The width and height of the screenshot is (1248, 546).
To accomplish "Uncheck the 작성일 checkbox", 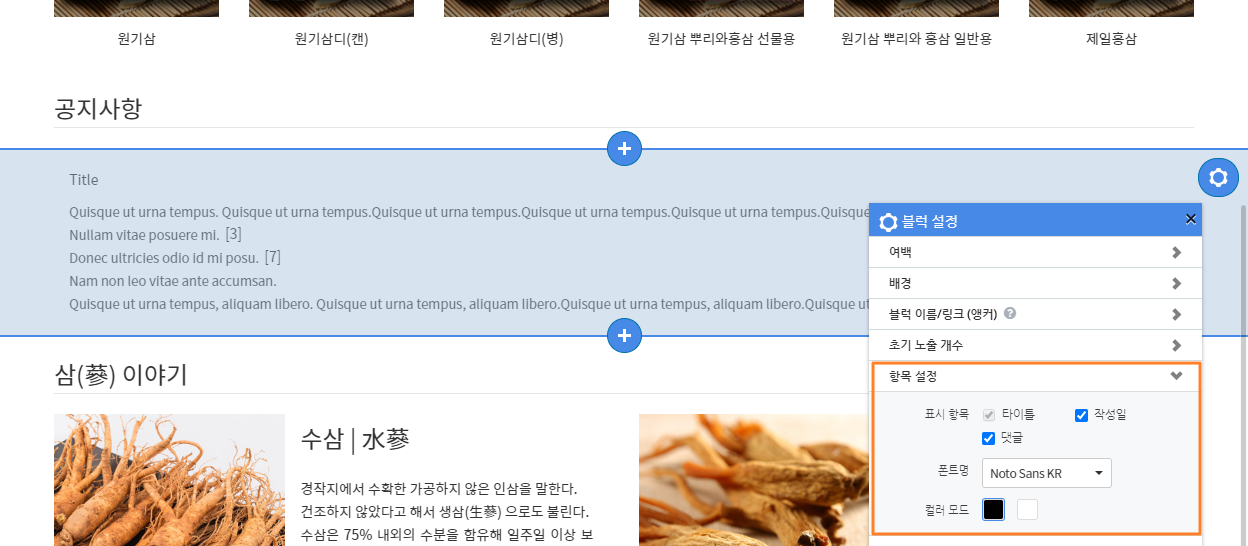I will click(1081, 415).
